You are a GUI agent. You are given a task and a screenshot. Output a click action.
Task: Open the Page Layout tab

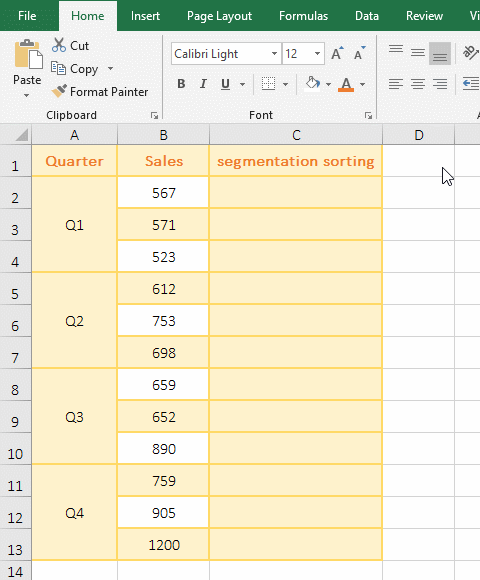[219, 16]
